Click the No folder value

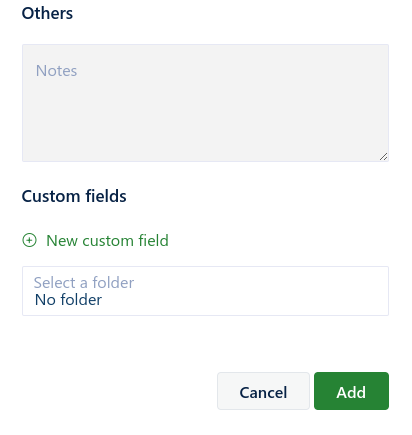coord(68,300)
